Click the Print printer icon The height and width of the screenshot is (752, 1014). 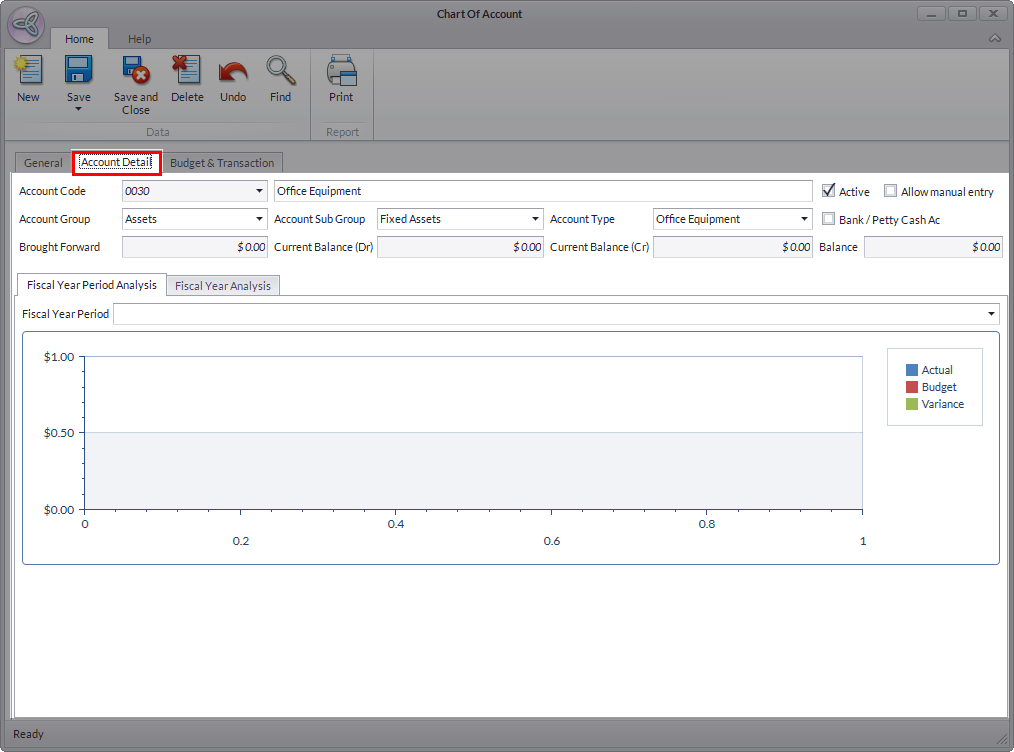coord(341,71)
